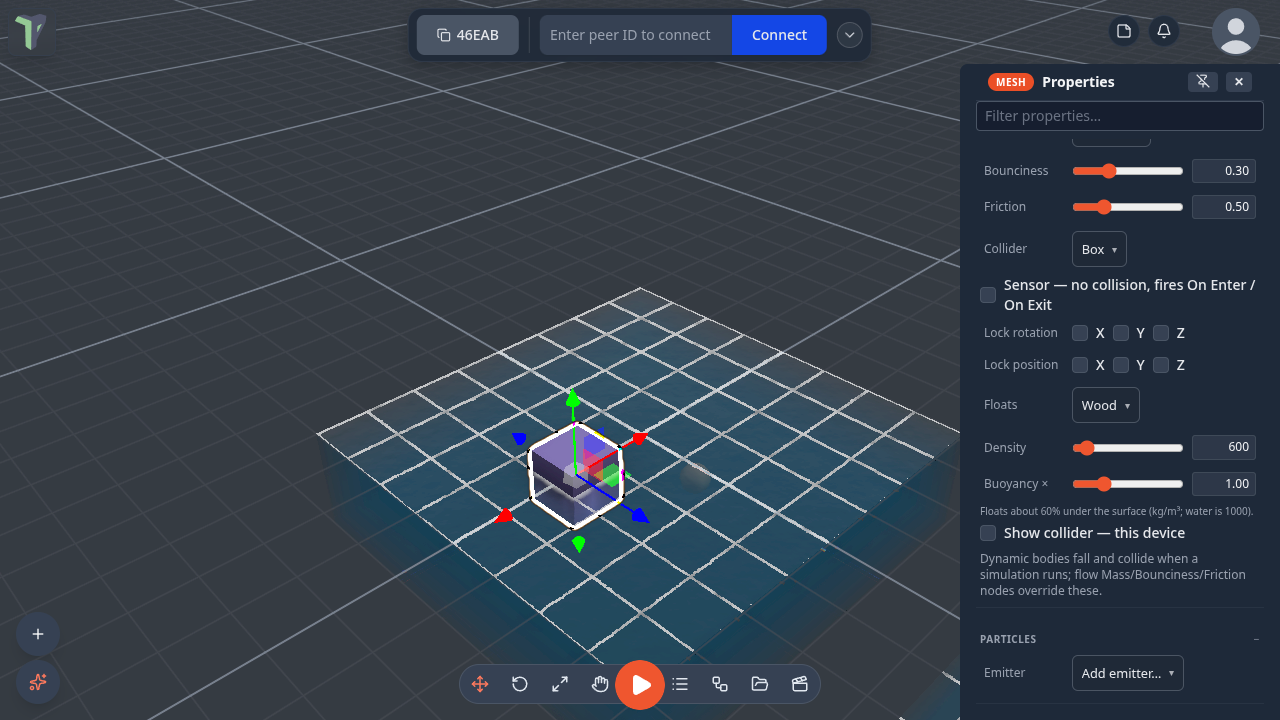Open notifications bell
Screen dimensions: 1280x720
click(1164, 31)
